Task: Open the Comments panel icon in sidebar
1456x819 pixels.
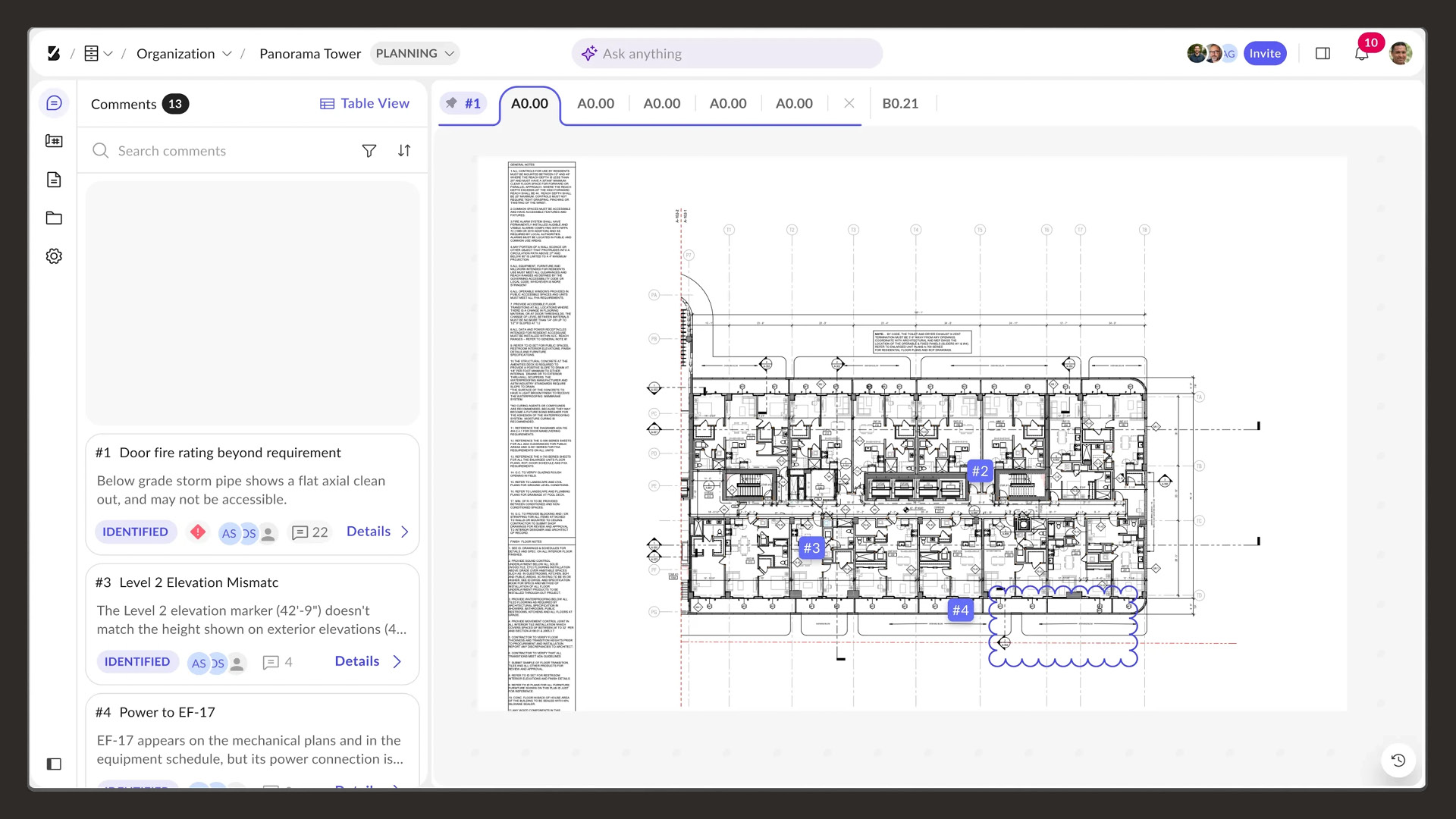Action: click(x=54, y=103)
